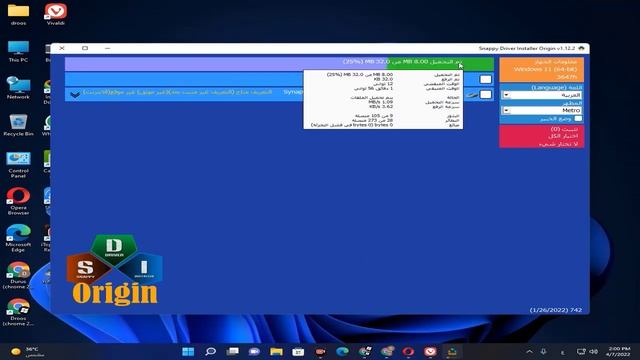Click the 2:00 PM clock in the taskbar
Screen dimensions: 640x360
click(x=619, y=351)
